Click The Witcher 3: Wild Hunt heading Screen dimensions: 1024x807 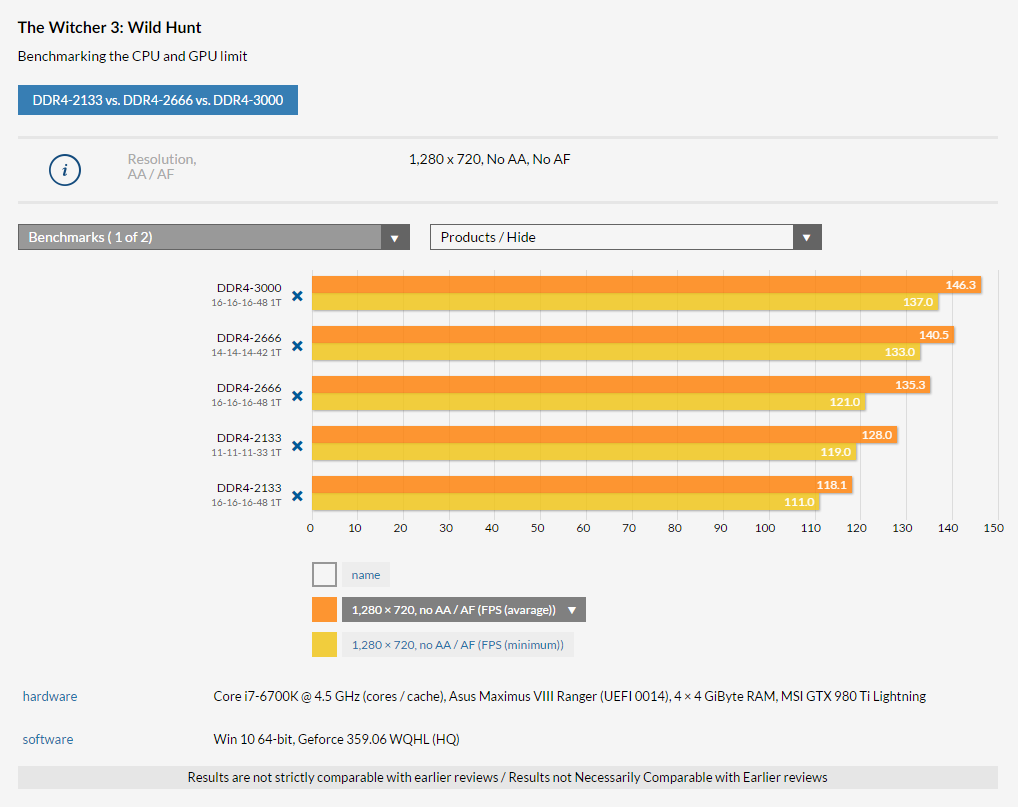click(x=110, y=27)
